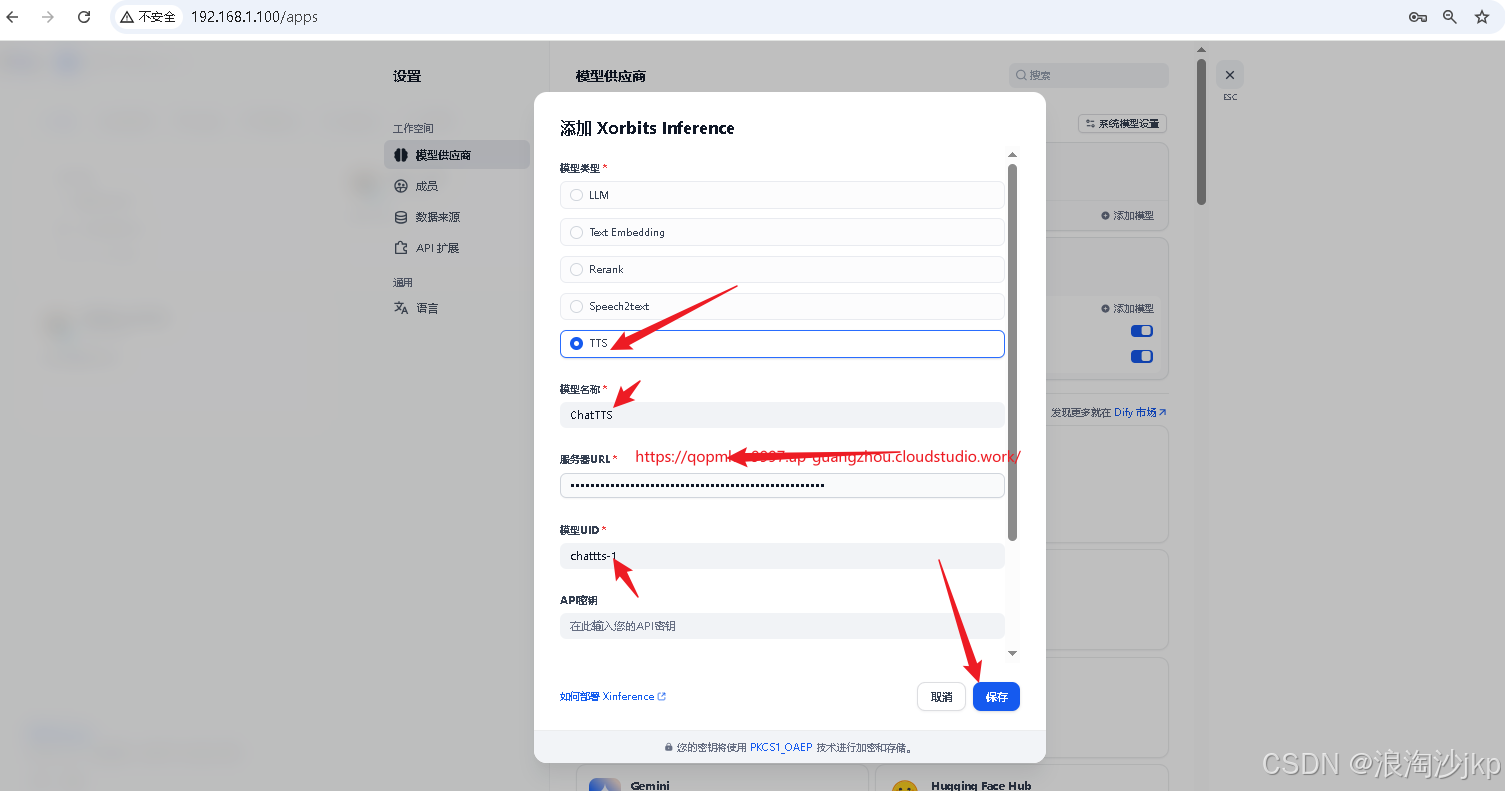Open 成员 in the settings sidebar
The height and width of the screenshot is (791, 1505).
pos(457,186)
